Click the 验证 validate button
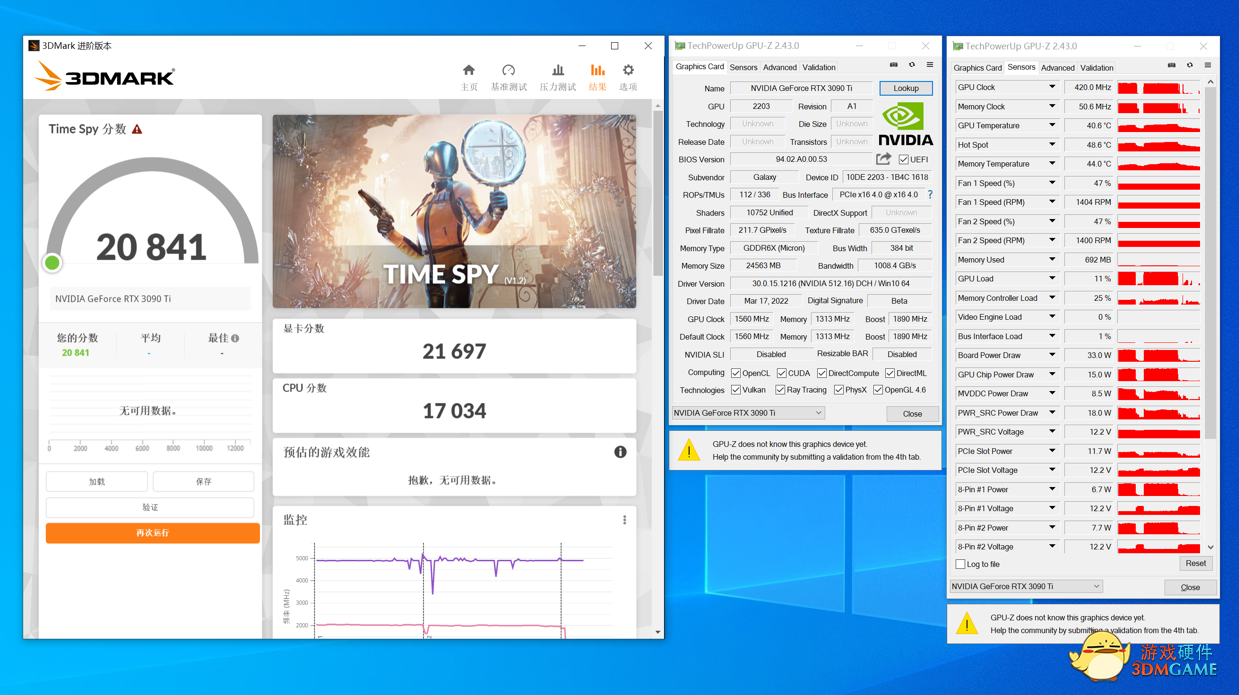Screen dimensions: 1239x695 150,508
